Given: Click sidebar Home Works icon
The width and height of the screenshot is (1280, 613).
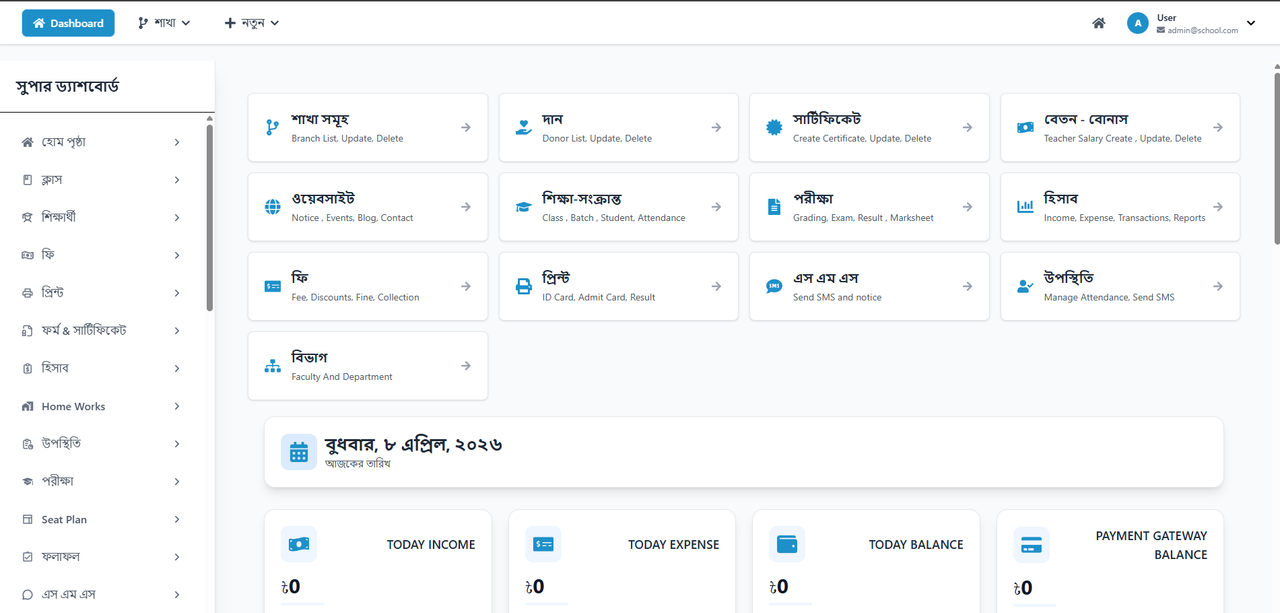Looking at the screenshot, I should coord(27,406).
